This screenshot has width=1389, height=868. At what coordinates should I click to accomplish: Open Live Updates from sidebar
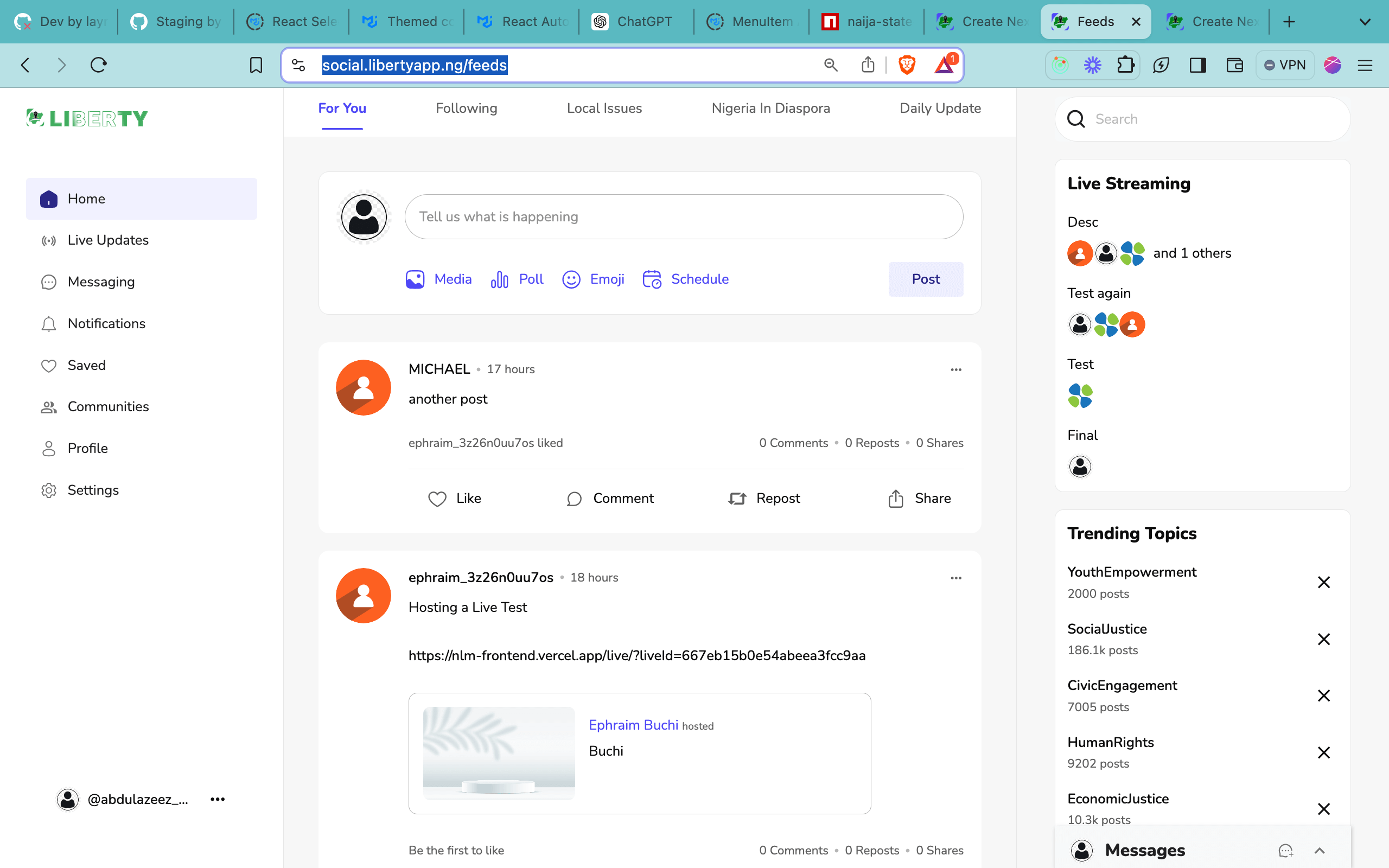pyautogui.click(x=107, y=240)
